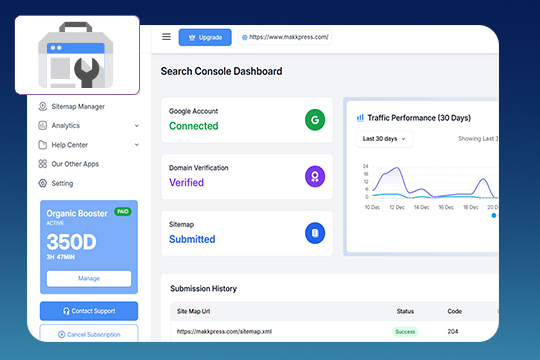Click the makkpress.com/sitemap.xml URL

(x=224, y=331)
